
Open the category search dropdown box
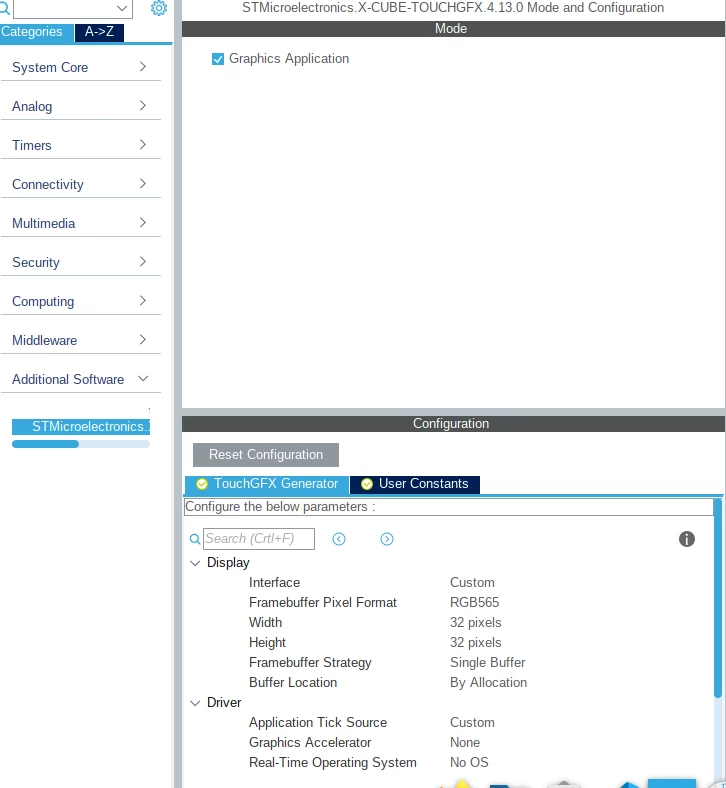coord(73,9)
